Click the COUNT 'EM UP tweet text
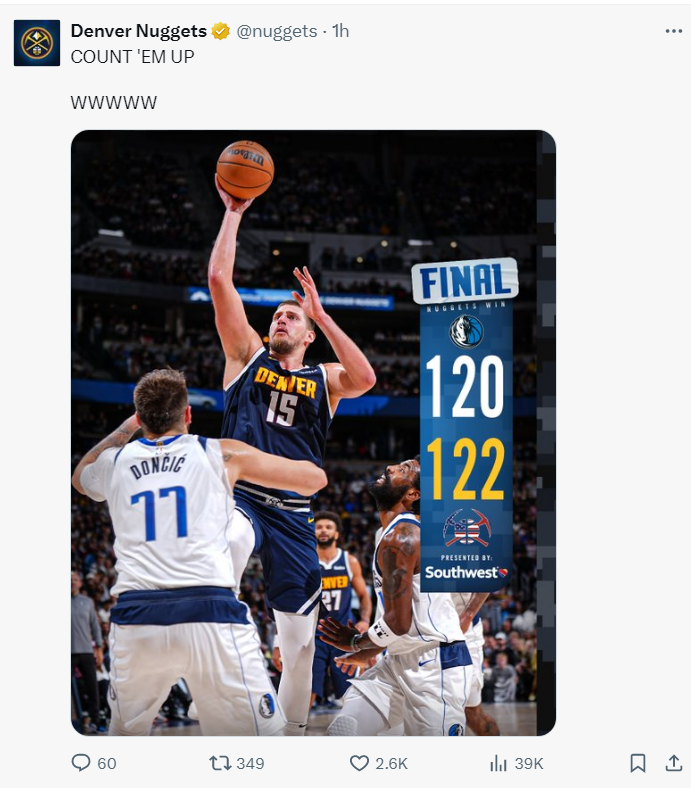 pos(132,57)
